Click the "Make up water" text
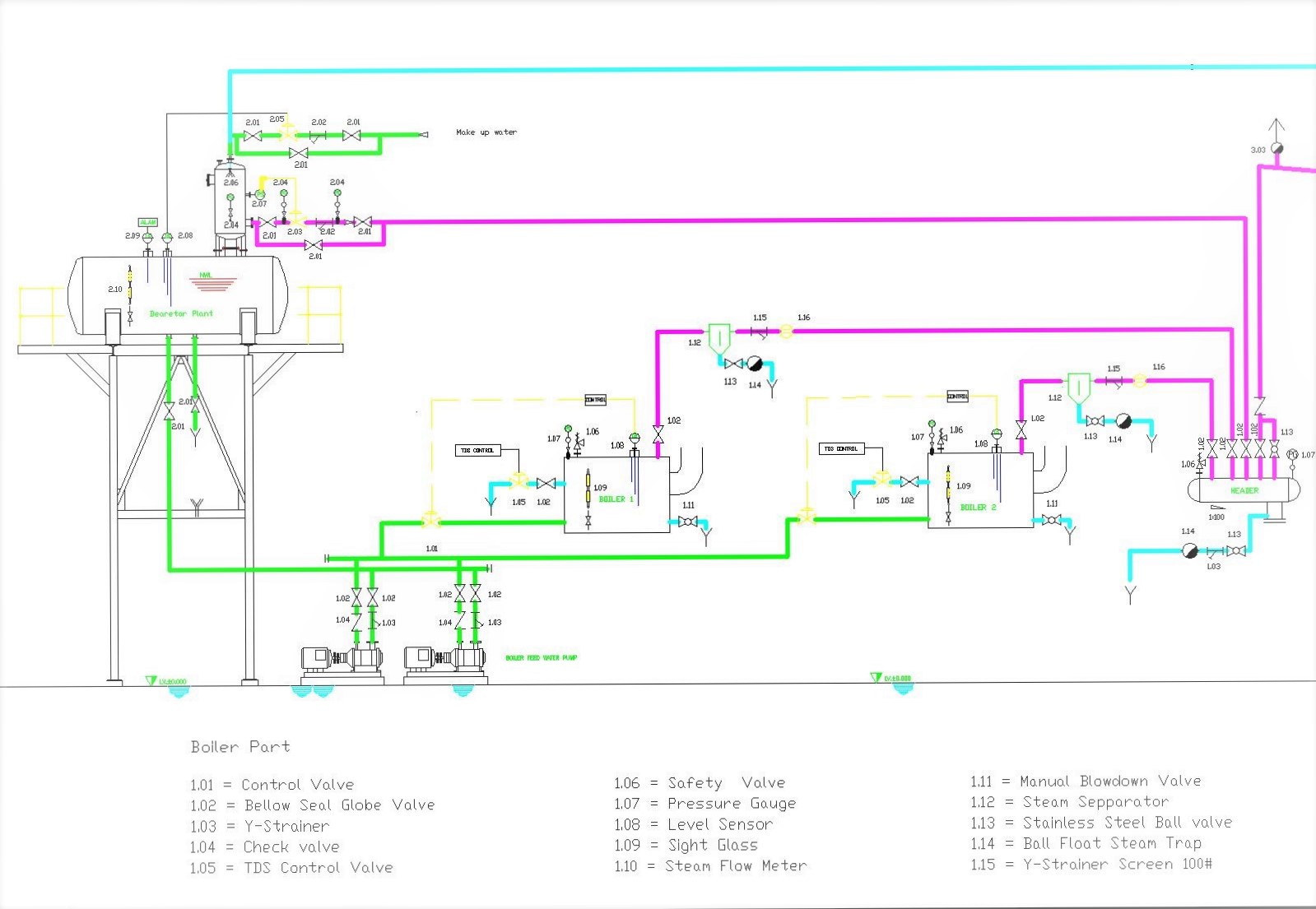This screenshot has height=909, width=1316. [486, 132]
